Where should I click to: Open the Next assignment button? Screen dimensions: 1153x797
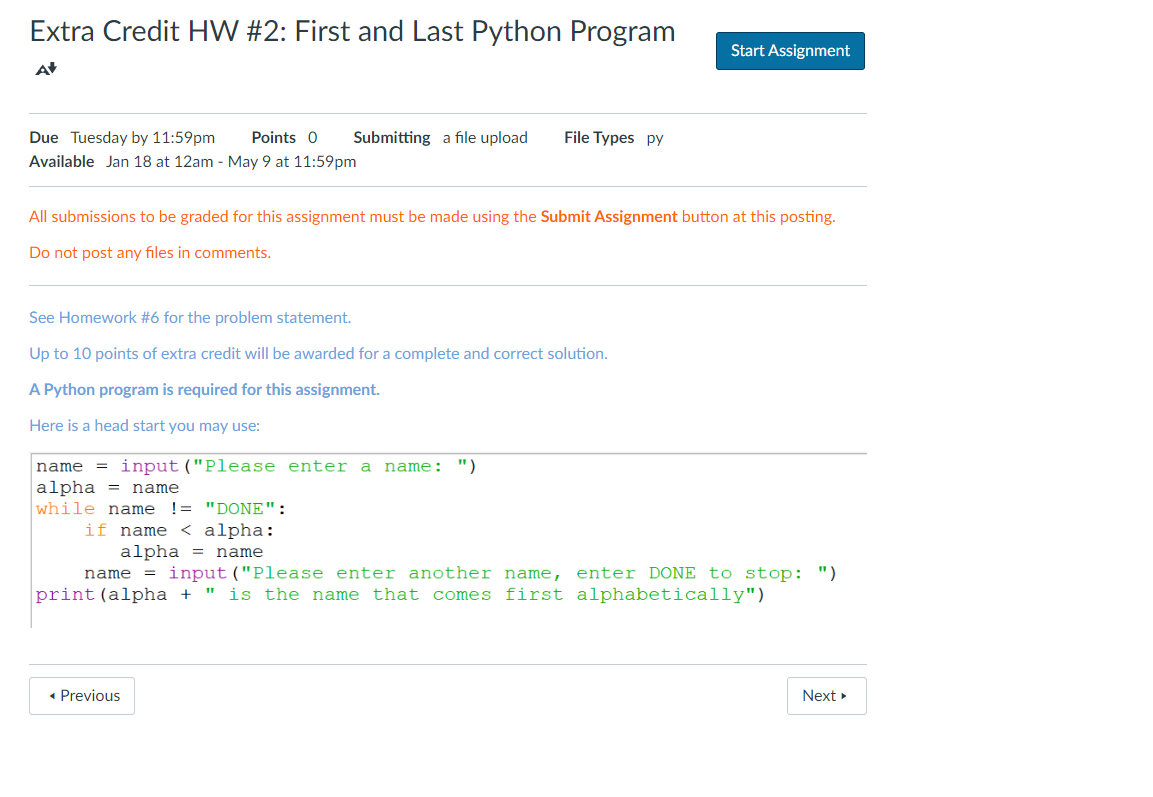coord(826,695)
